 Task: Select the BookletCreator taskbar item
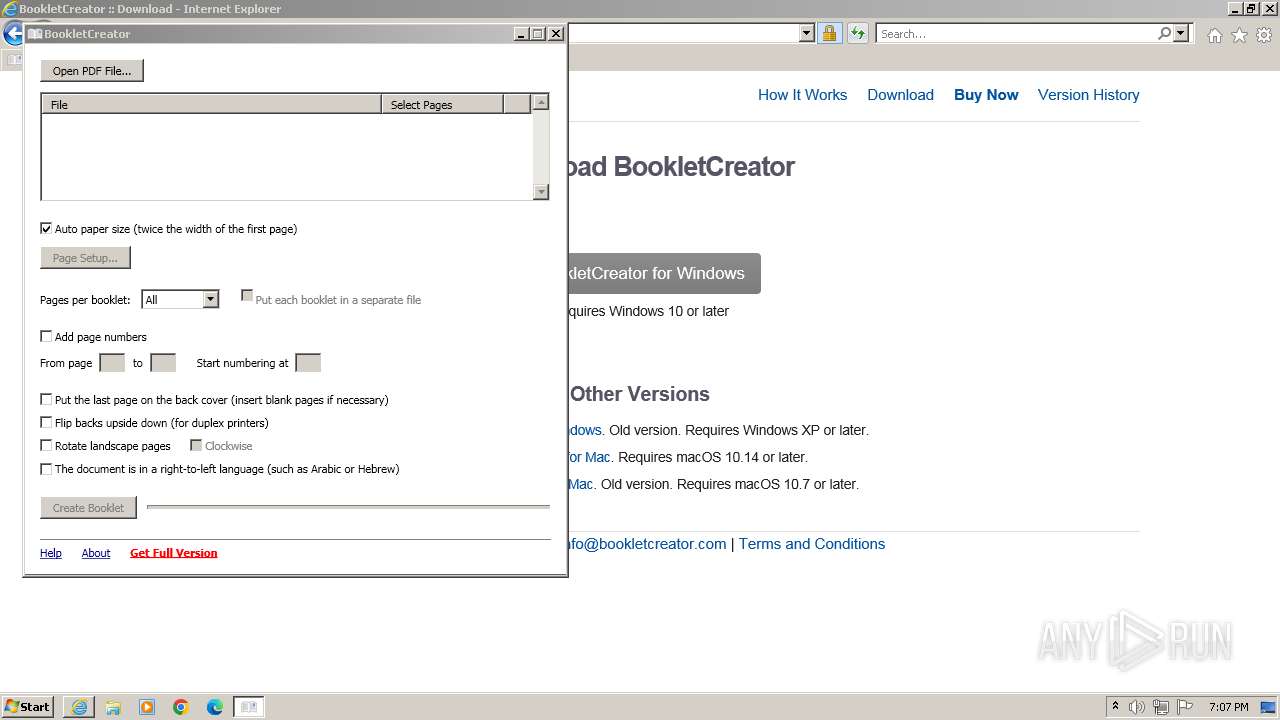coord(249,707)
